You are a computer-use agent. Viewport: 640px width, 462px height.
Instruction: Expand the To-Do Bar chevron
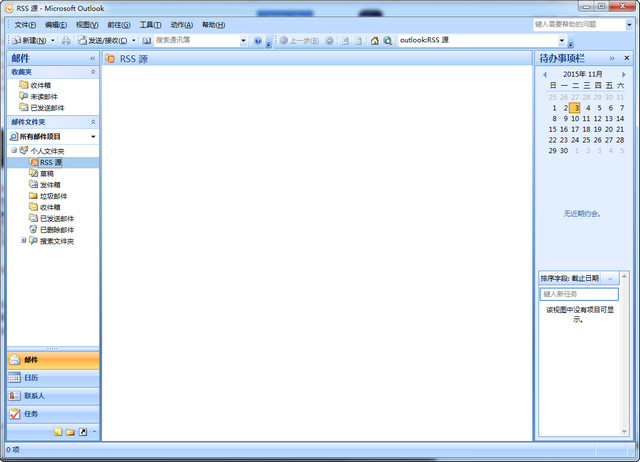612,58
